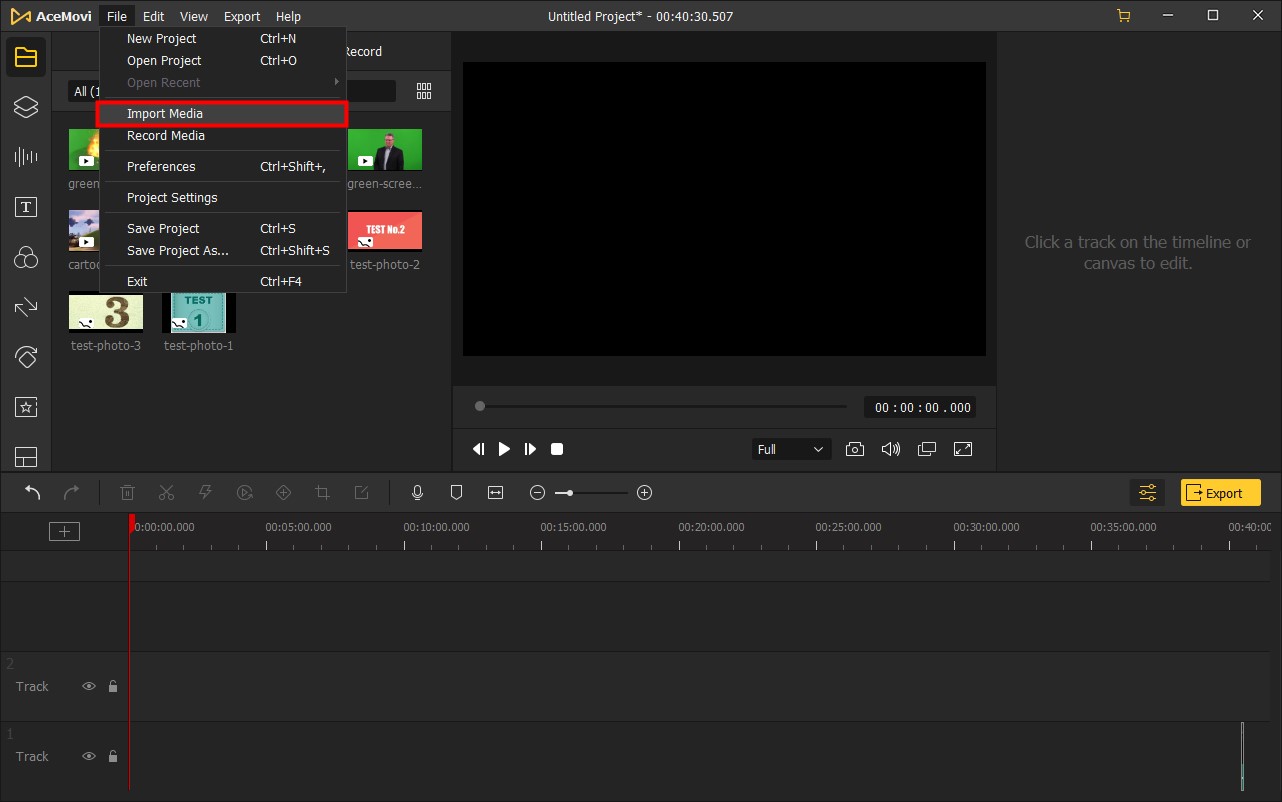The width and height of the screenshot is (1282, 802).
Task: Click the yellow Export button
Action: point(1220,492)
